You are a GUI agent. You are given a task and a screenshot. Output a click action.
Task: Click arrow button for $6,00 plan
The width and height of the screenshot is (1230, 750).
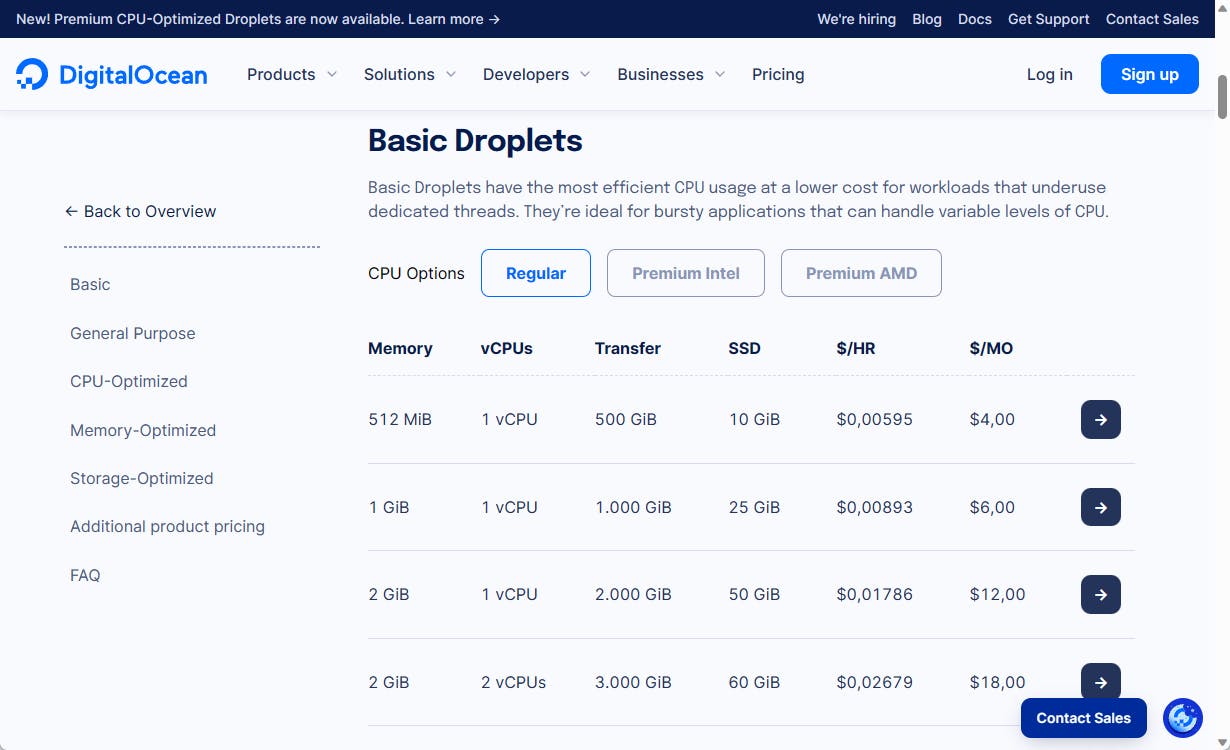tap(1101, 507)
